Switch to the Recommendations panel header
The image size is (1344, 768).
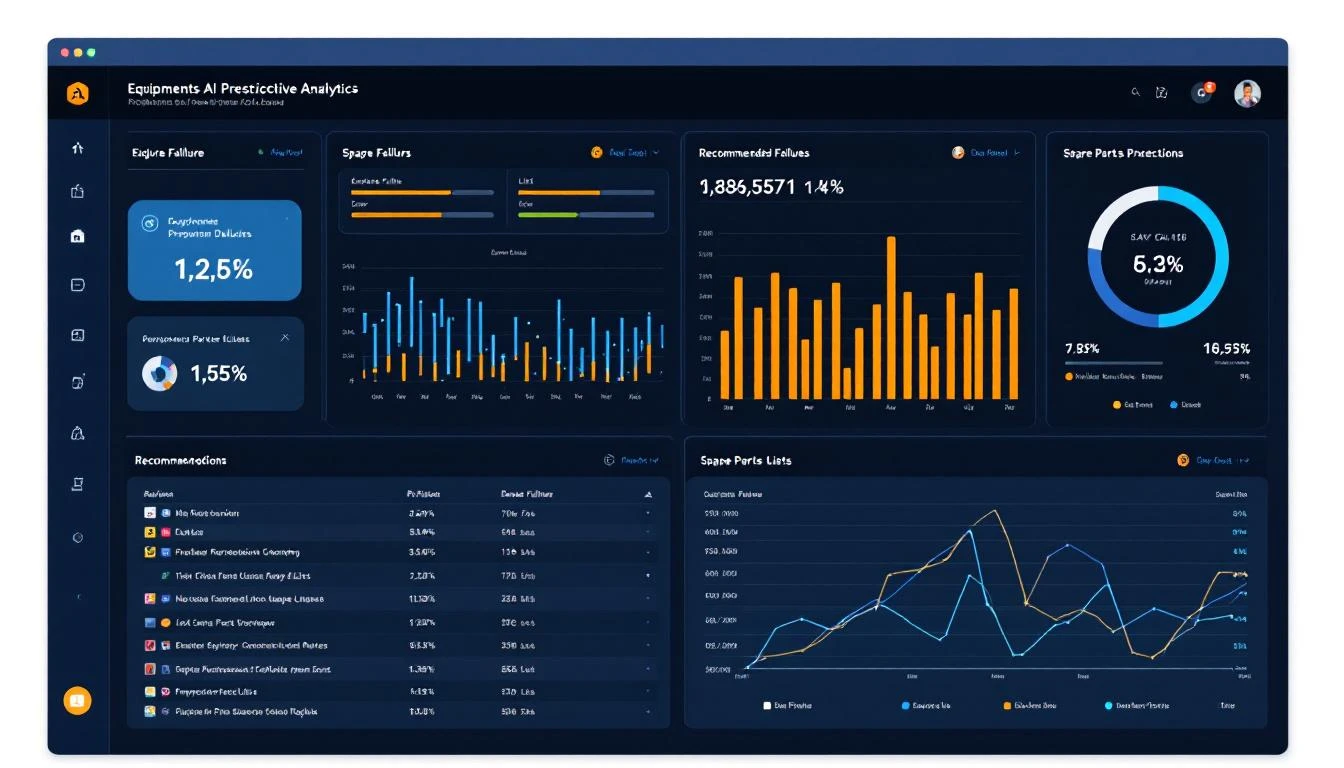[x=181, y=460]
